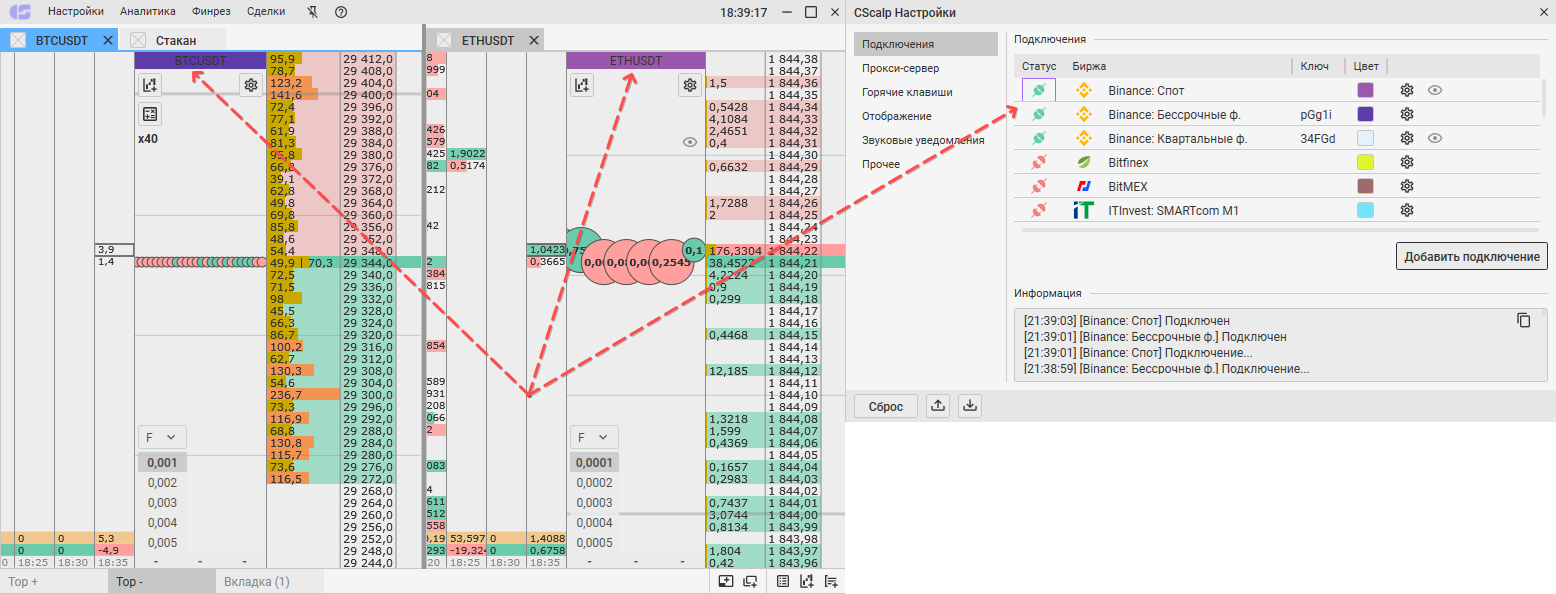Click the export settings upload icon
Image resolution: width=1556 pixels, height=594 pixels.
937,406
